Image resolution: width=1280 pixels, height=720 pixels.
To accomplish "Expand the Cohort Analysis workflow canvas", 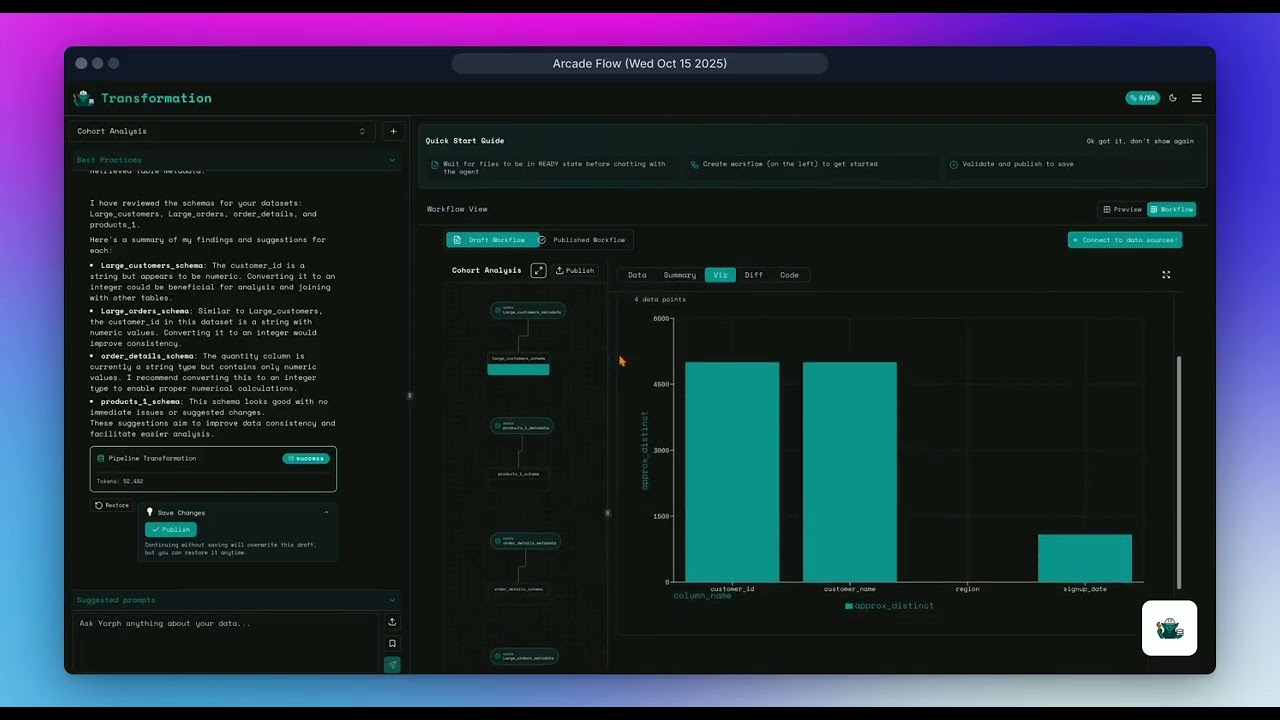I will click(538, 270).
